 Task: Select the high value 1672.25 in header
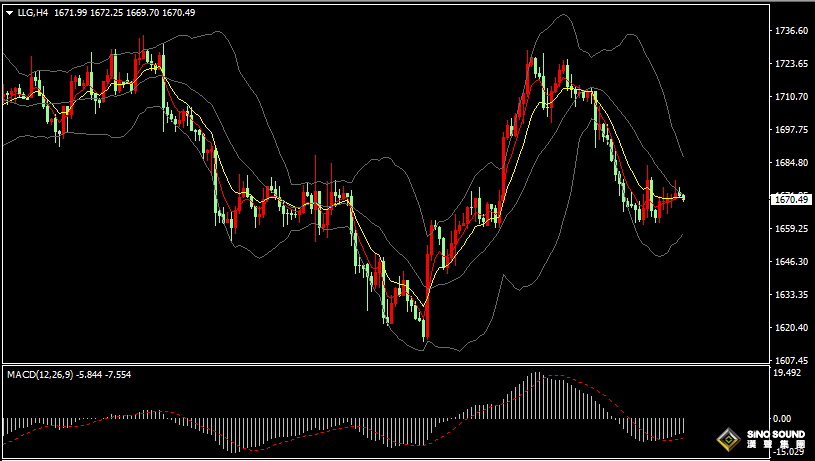click(x=107, y=12)
